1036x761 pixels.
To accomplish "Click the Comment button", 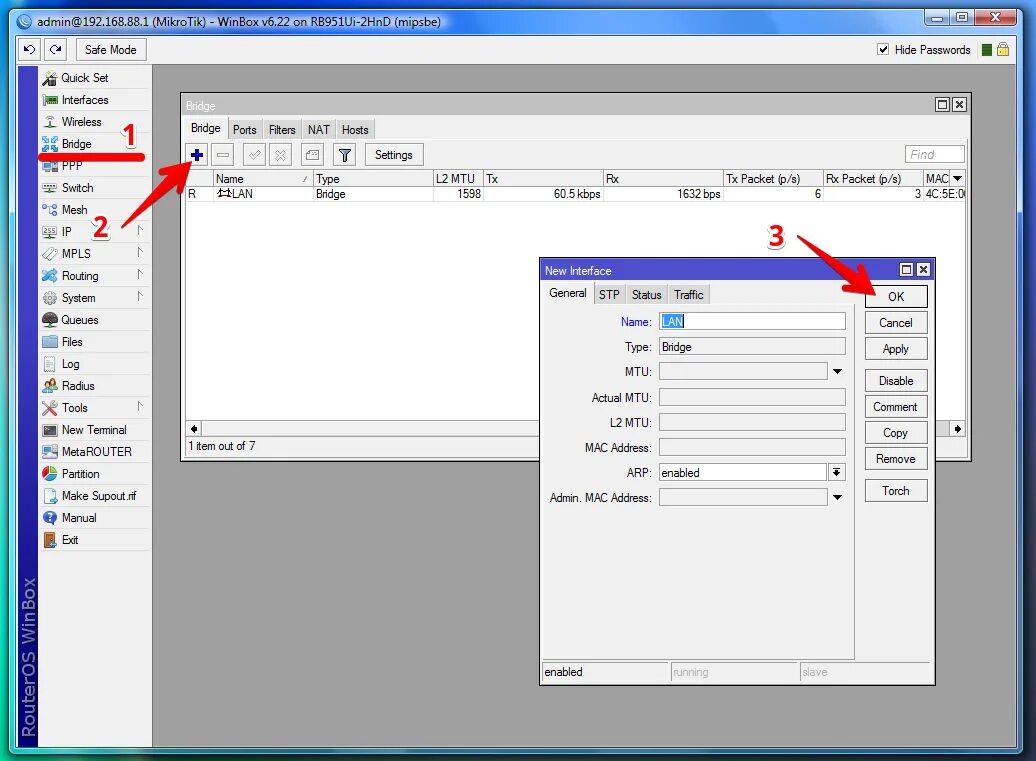I will tap(896, 407).
